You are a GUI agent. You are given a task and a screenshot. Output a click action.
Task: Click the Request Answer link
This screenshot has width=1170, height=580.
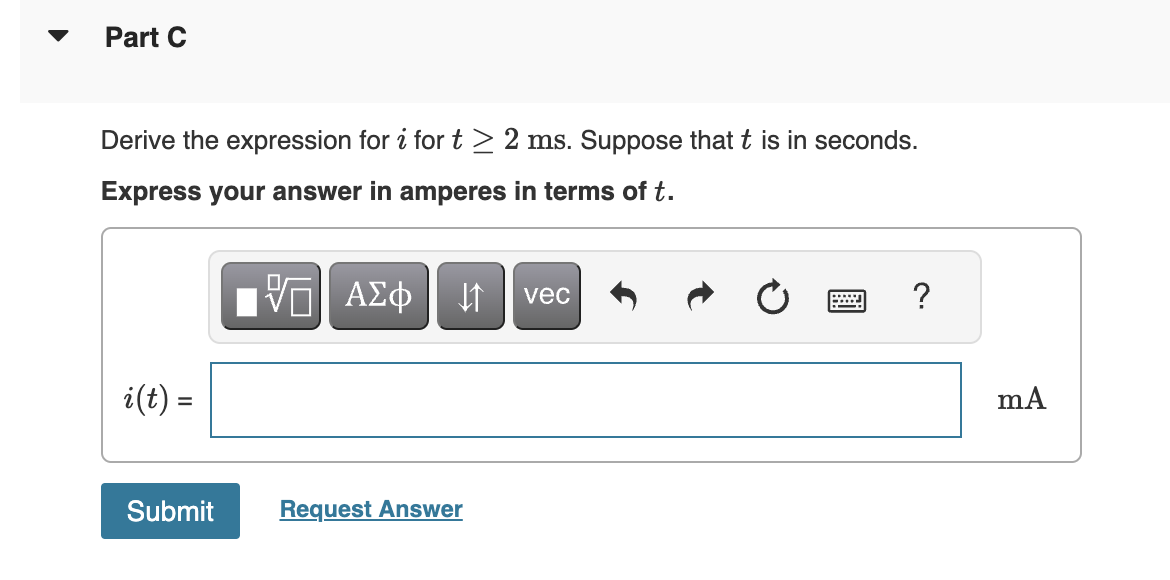pyautogui.click(x=370, y=509)
